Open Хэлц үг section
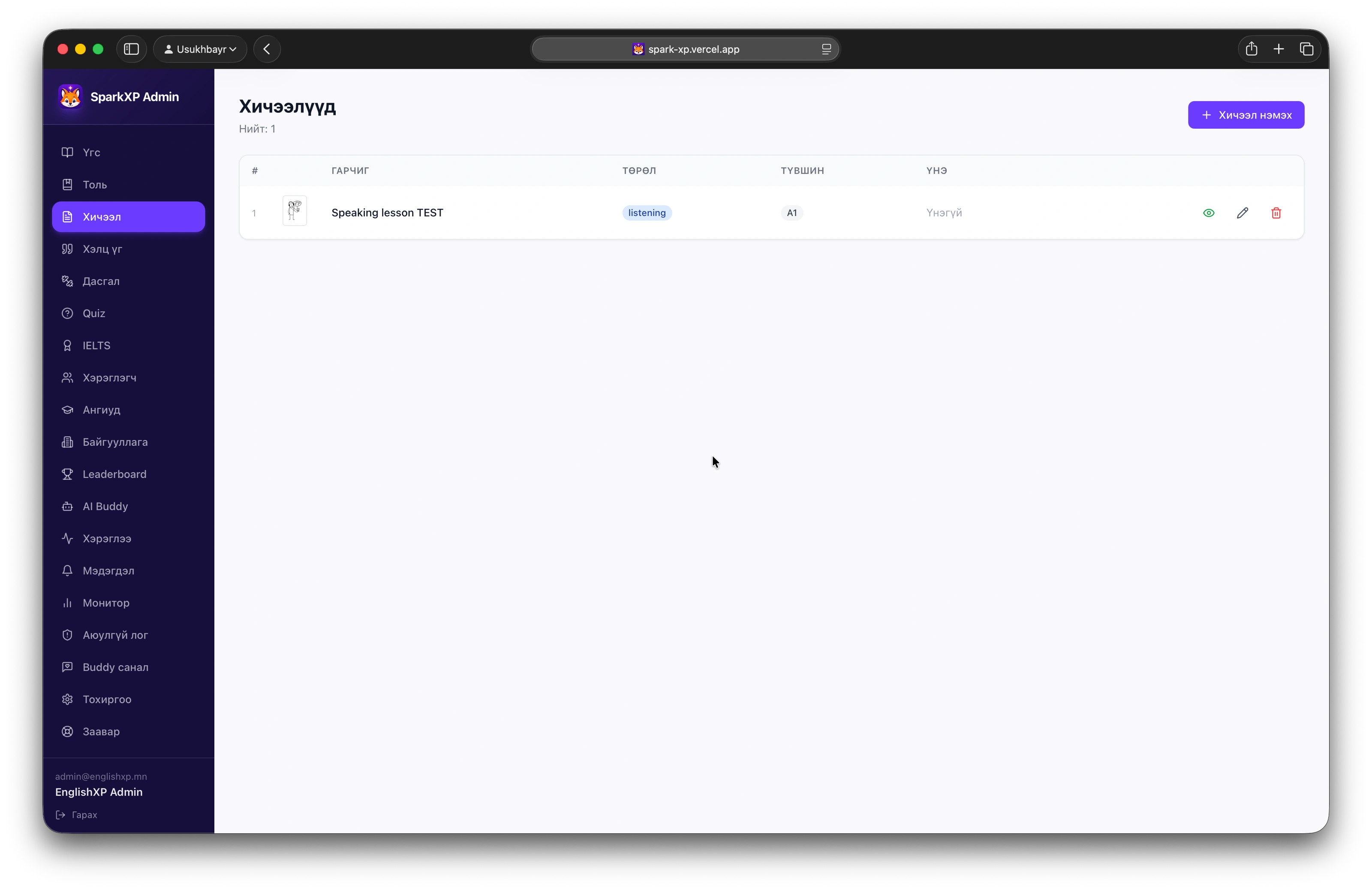The width and height of the screenshot is (1372, 890). tap(128, 249)
